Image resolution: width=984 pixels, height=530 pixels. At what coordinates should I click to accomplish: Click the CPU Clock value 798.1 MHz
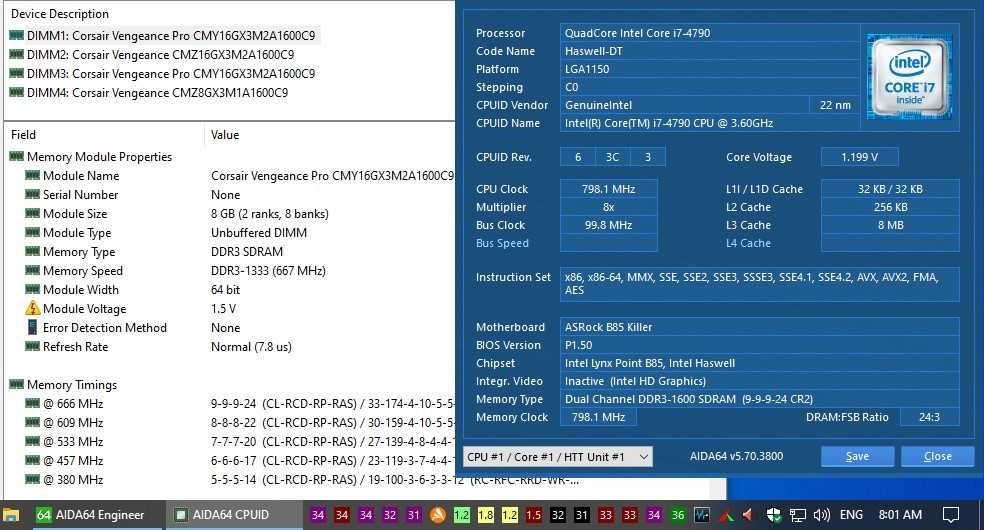tap(608, 189)
